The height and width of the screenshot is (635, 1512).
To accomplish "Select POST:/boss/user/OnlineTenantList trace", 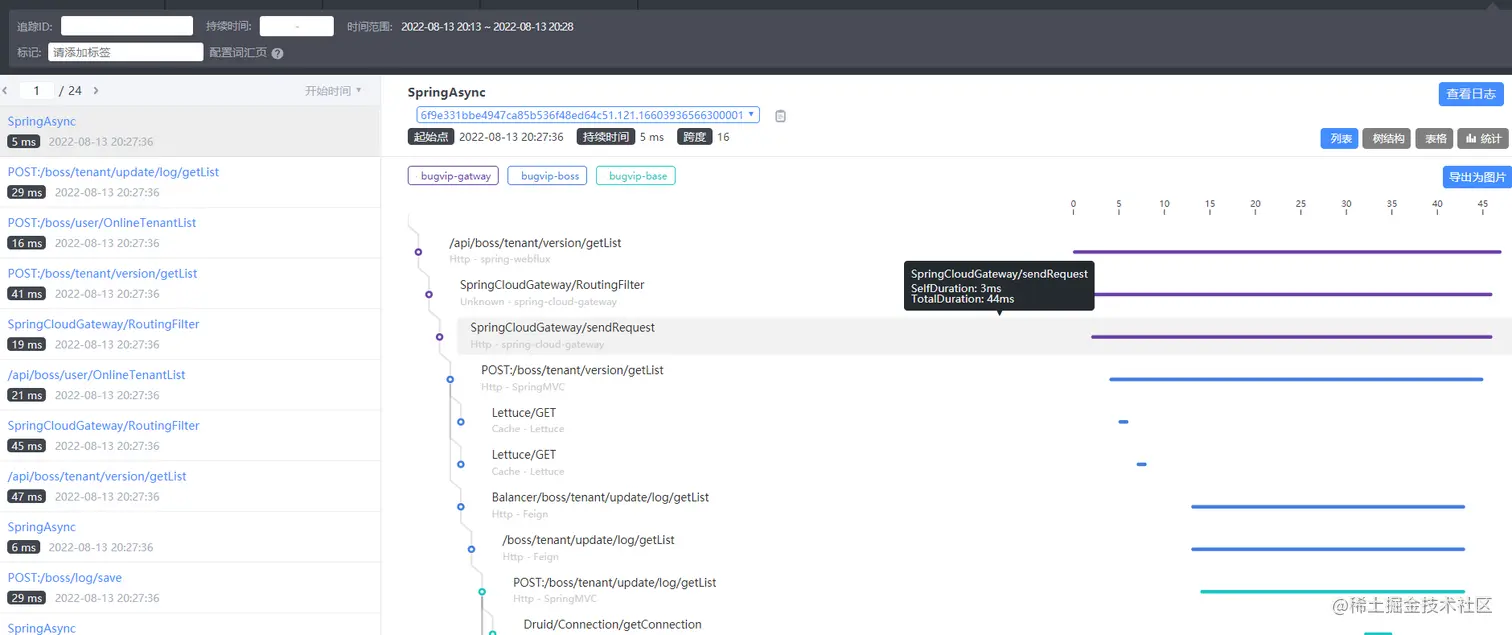I will pyautogui.click(x=190, y=233).
